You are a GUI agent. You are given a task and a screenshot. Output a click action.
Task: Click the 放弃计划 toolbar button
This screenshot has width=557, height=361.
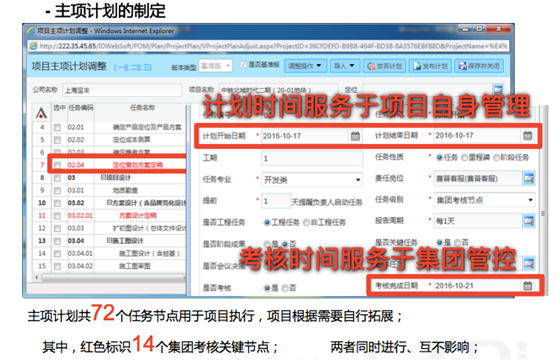[384, 66]
